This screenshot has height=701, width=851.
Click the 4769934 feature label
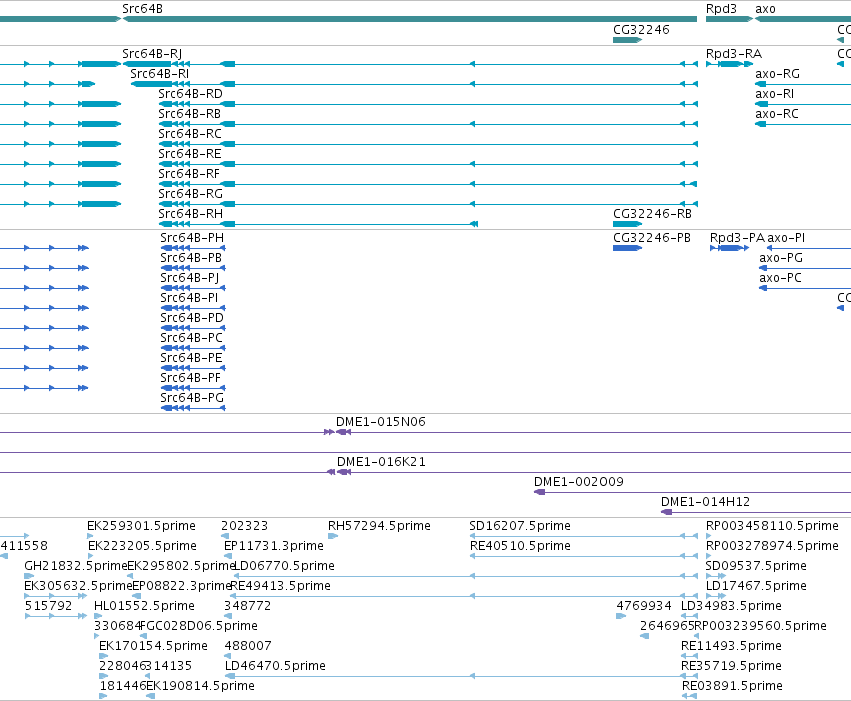tap(644, 606)
